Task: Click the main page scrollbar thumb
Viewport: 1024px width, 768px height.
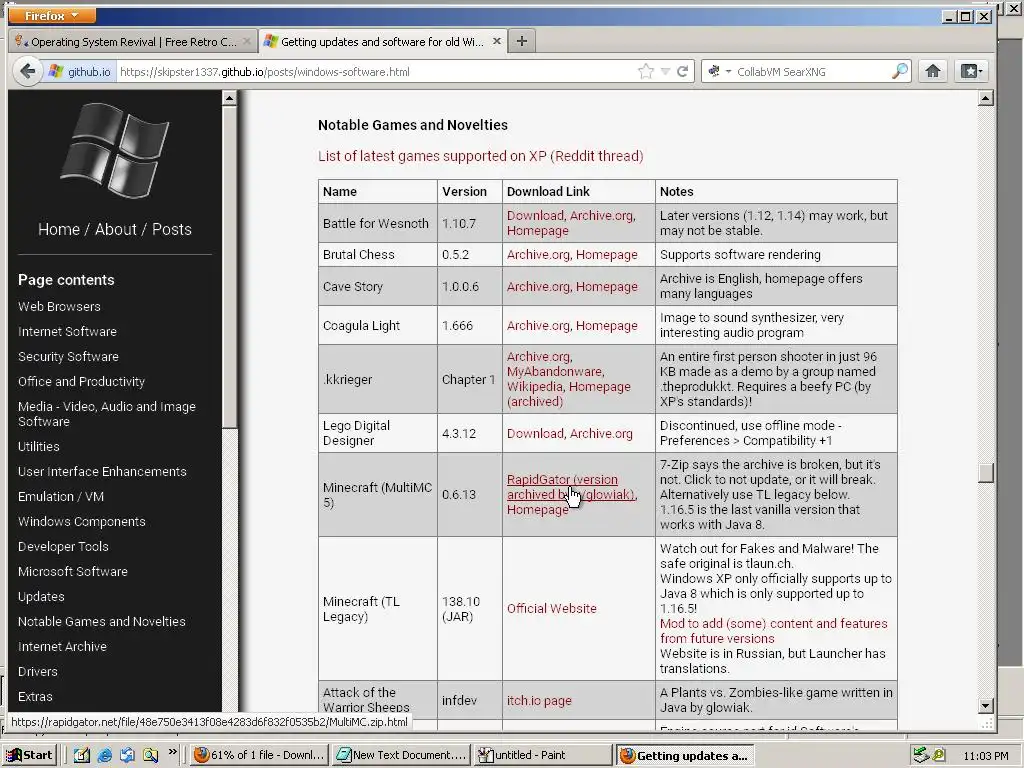Action: pyautogui.click(x=985, y=473)
